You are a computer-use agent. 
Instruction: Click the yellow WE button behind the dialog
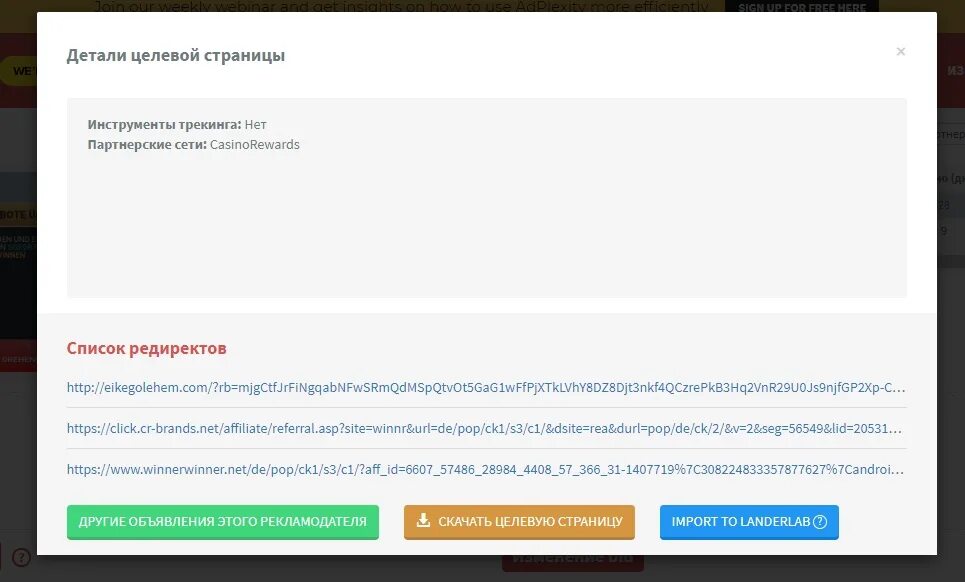coord(18,71)
